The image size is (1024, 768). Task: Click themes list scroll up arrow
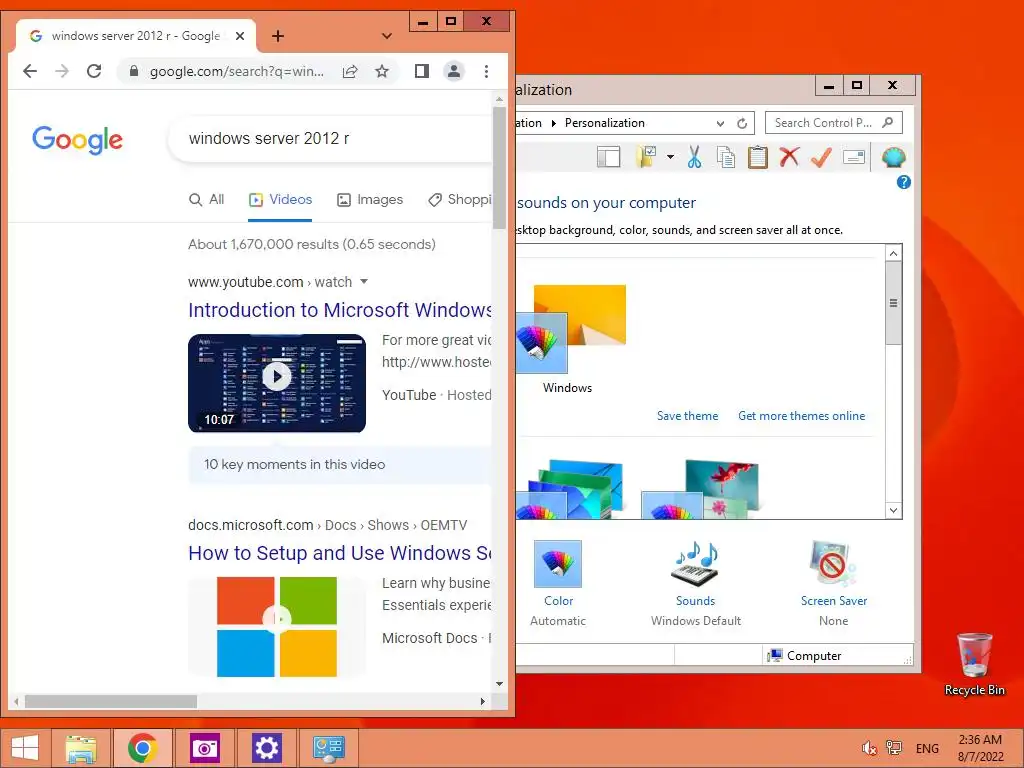click(x=893, y=253)
